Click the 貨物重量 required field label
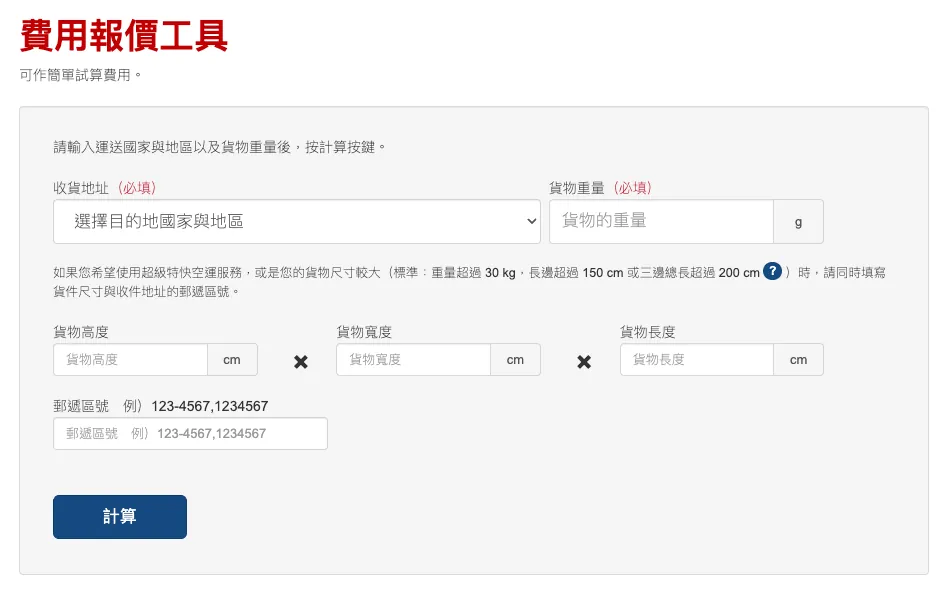Viewport: 949px width, 596px height. (x=600, y=188)
